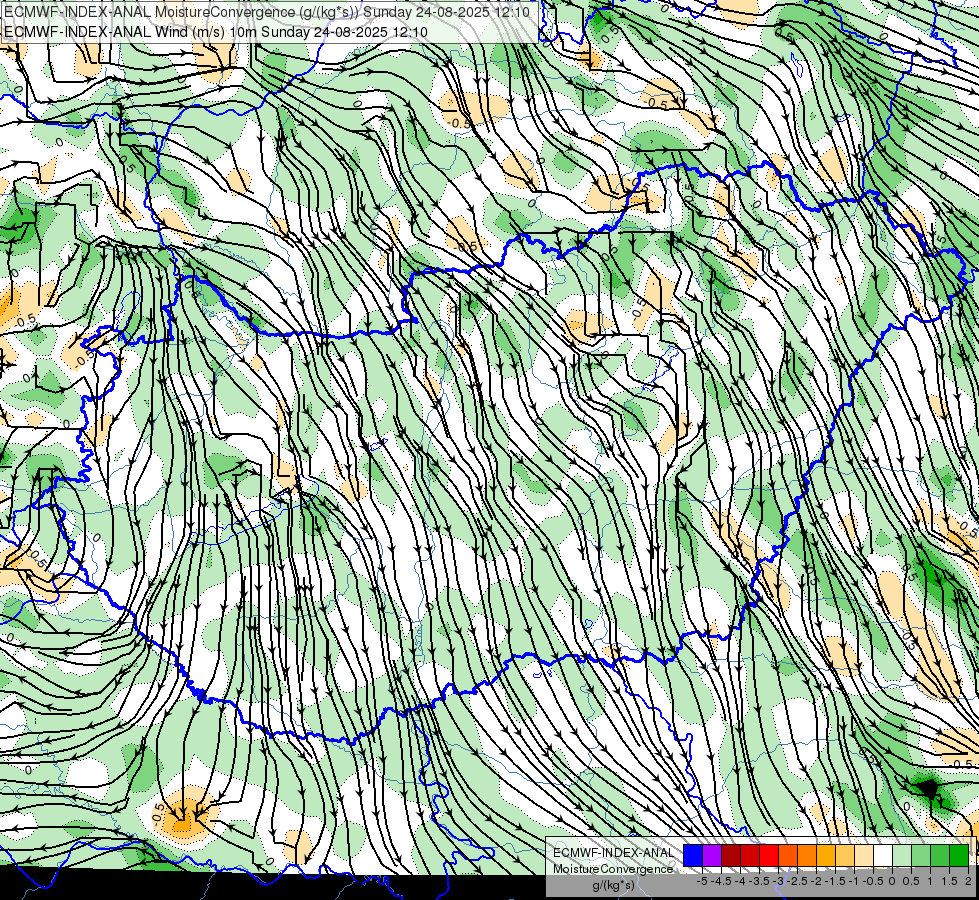This screenshot has height=900, width=979.
Task: Click the legend tick label -1.5
Action: coord(835,881)
